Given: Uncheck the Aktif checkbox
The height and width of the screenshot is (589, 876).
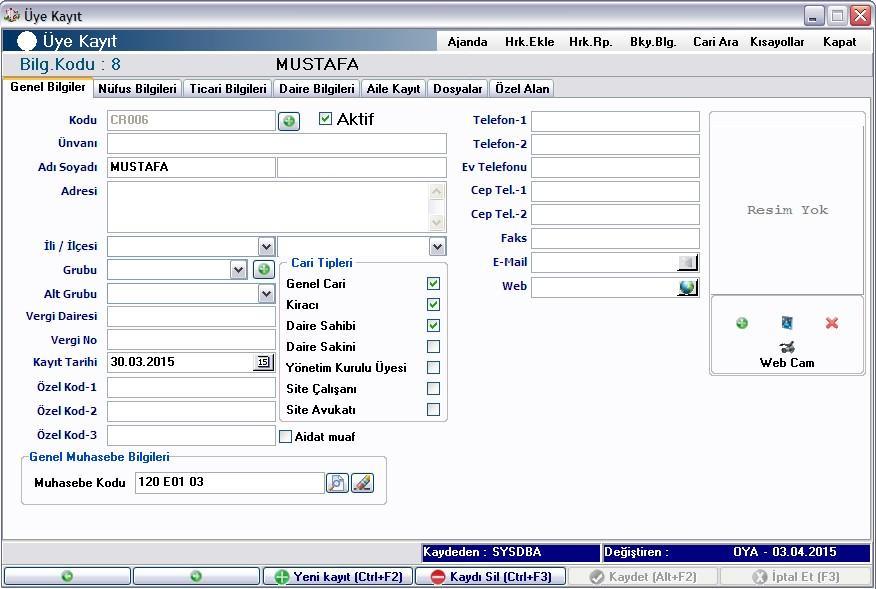Looking at the screenshot, I should 325,118.
